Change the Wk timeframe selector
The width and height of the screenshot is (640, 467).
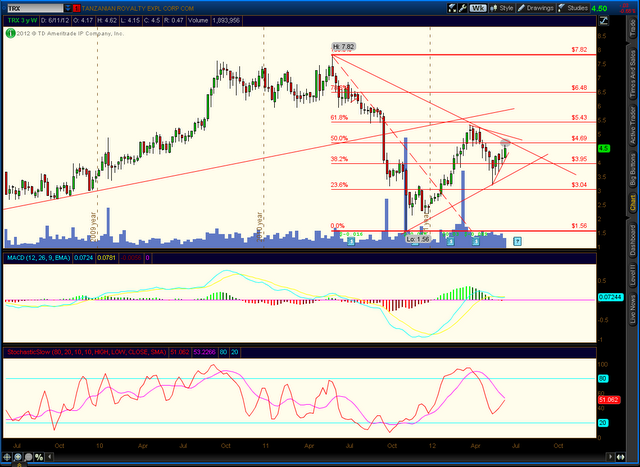(x=478, y=8)
